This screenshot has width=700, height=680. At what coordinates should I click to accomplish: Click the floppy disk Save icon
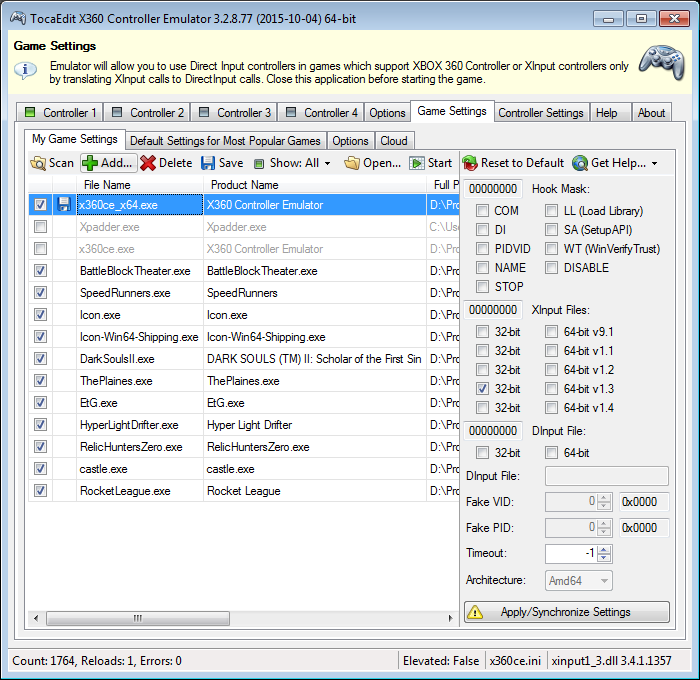208,163
